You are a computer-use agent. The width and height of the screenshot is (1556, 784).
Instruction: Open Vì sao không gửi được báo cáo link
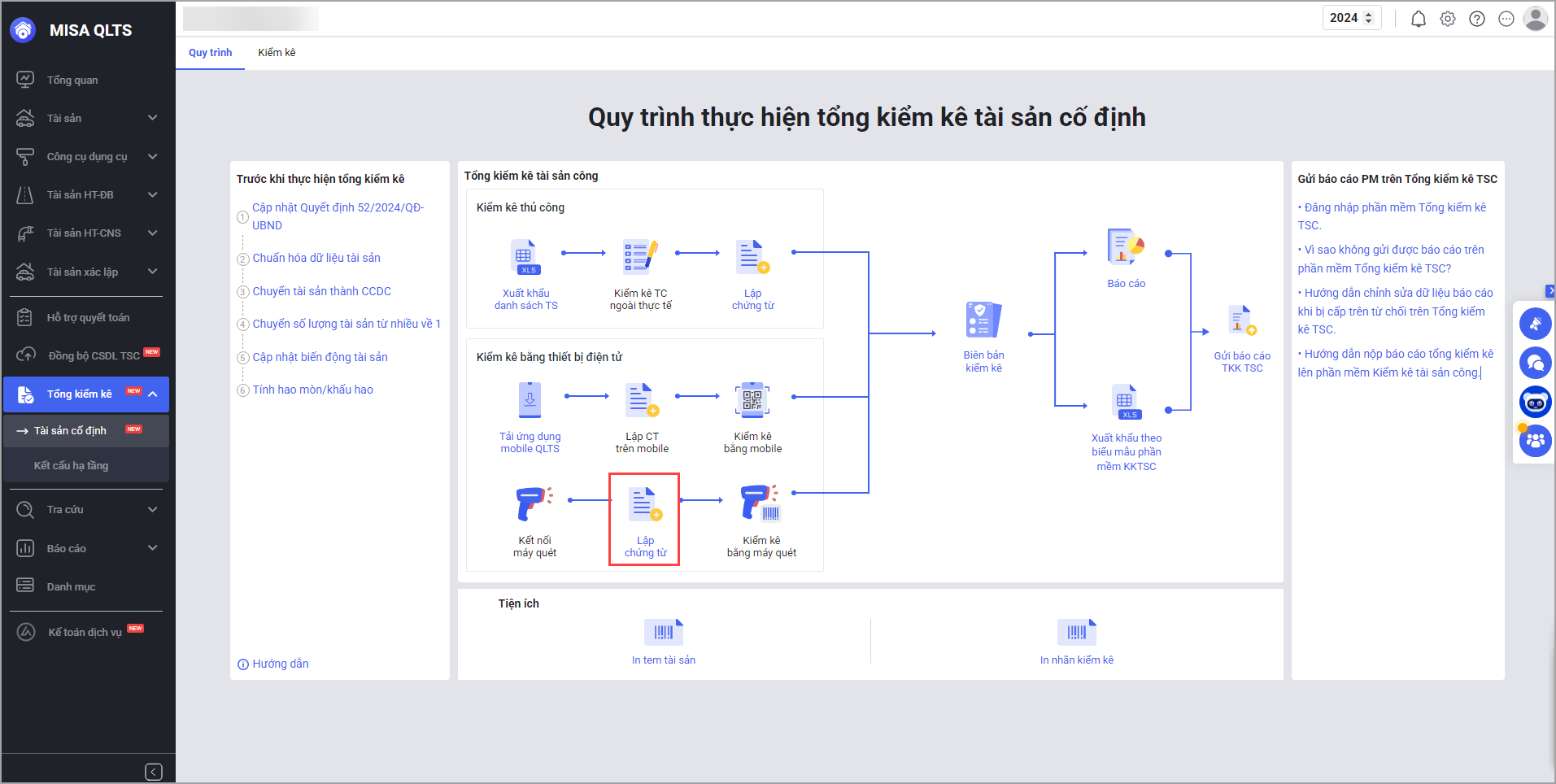[1391, 259]
